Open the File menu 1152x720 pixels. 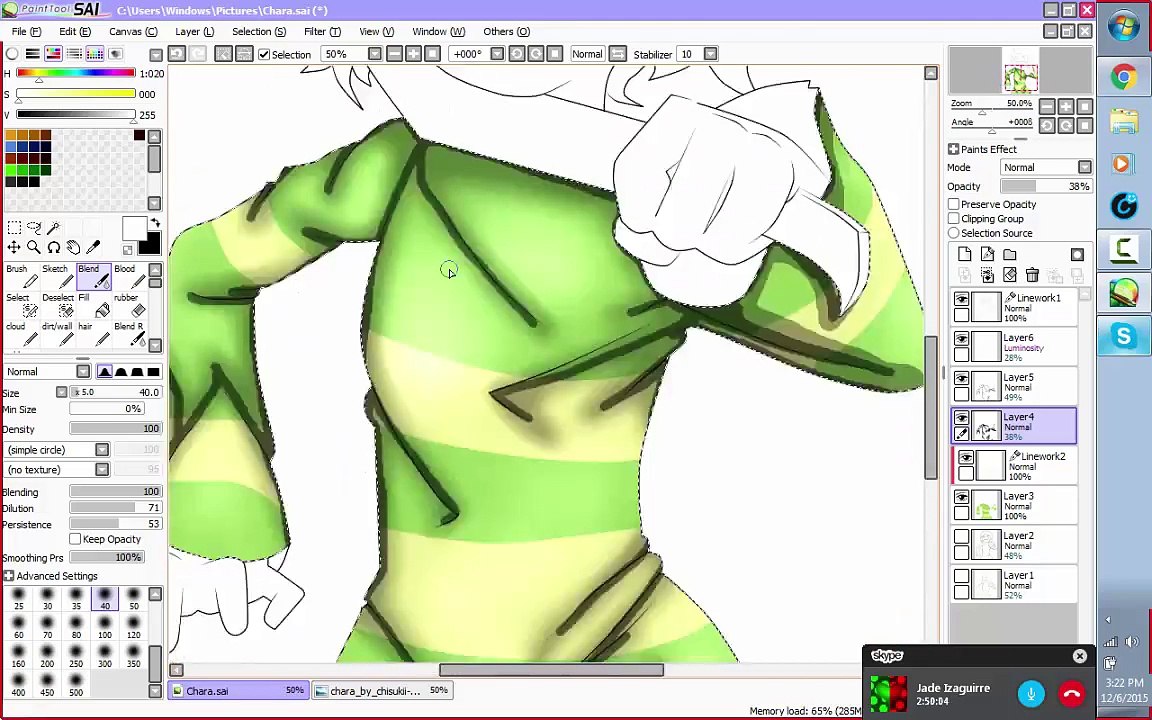pos(26,32)
